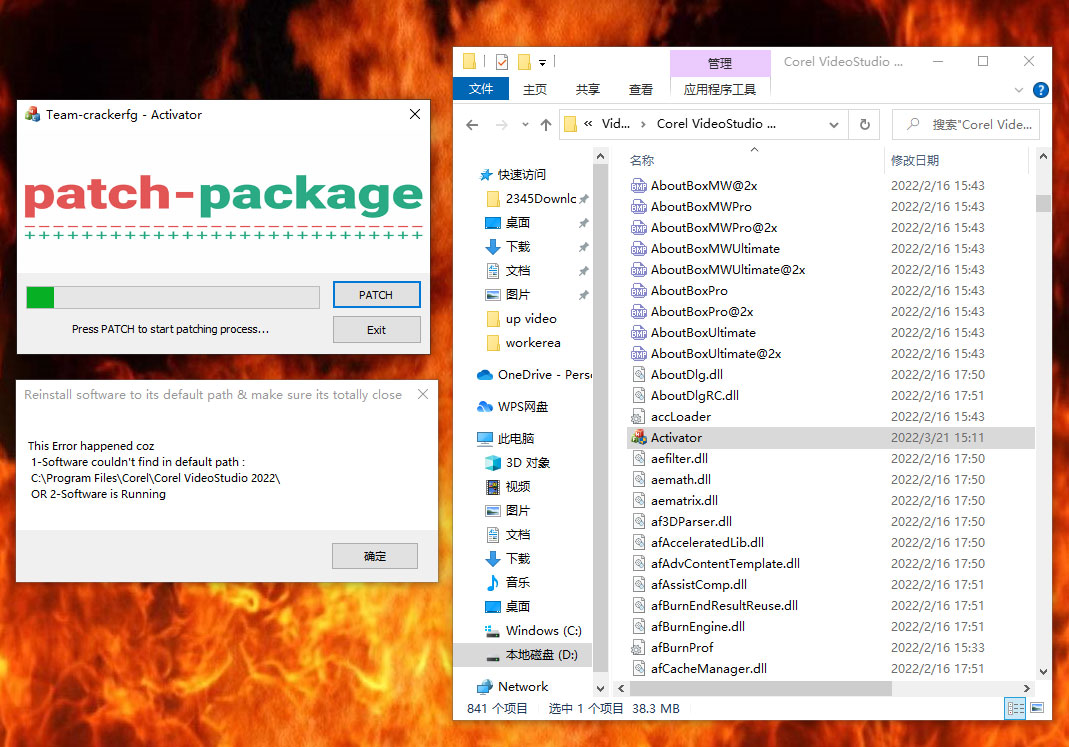Go forward in Explorer history
1069x747 pixels.
pyautogui.click(x=501, y=125)
